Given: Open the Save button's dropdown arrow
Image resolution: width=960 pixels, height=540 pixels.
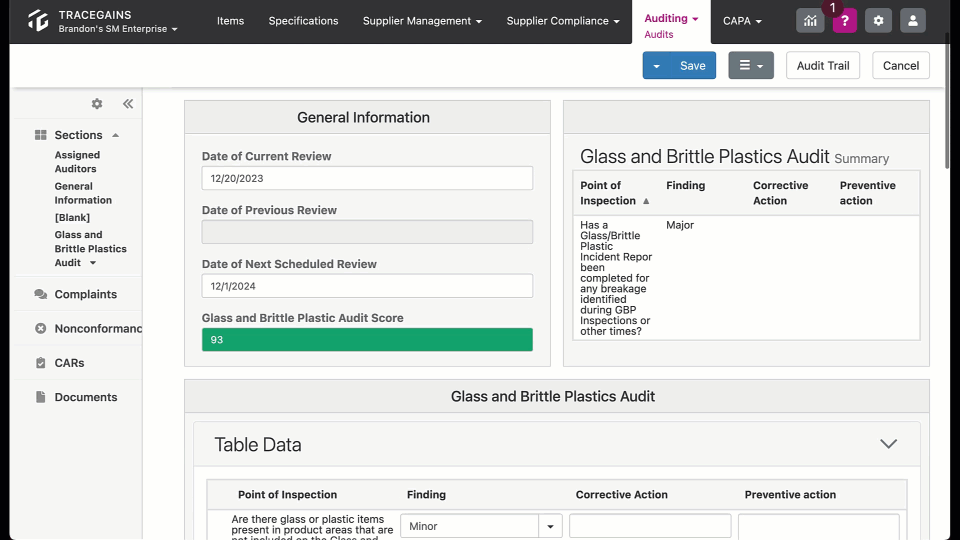Looking at the screenshot, I should pos(656,66).
